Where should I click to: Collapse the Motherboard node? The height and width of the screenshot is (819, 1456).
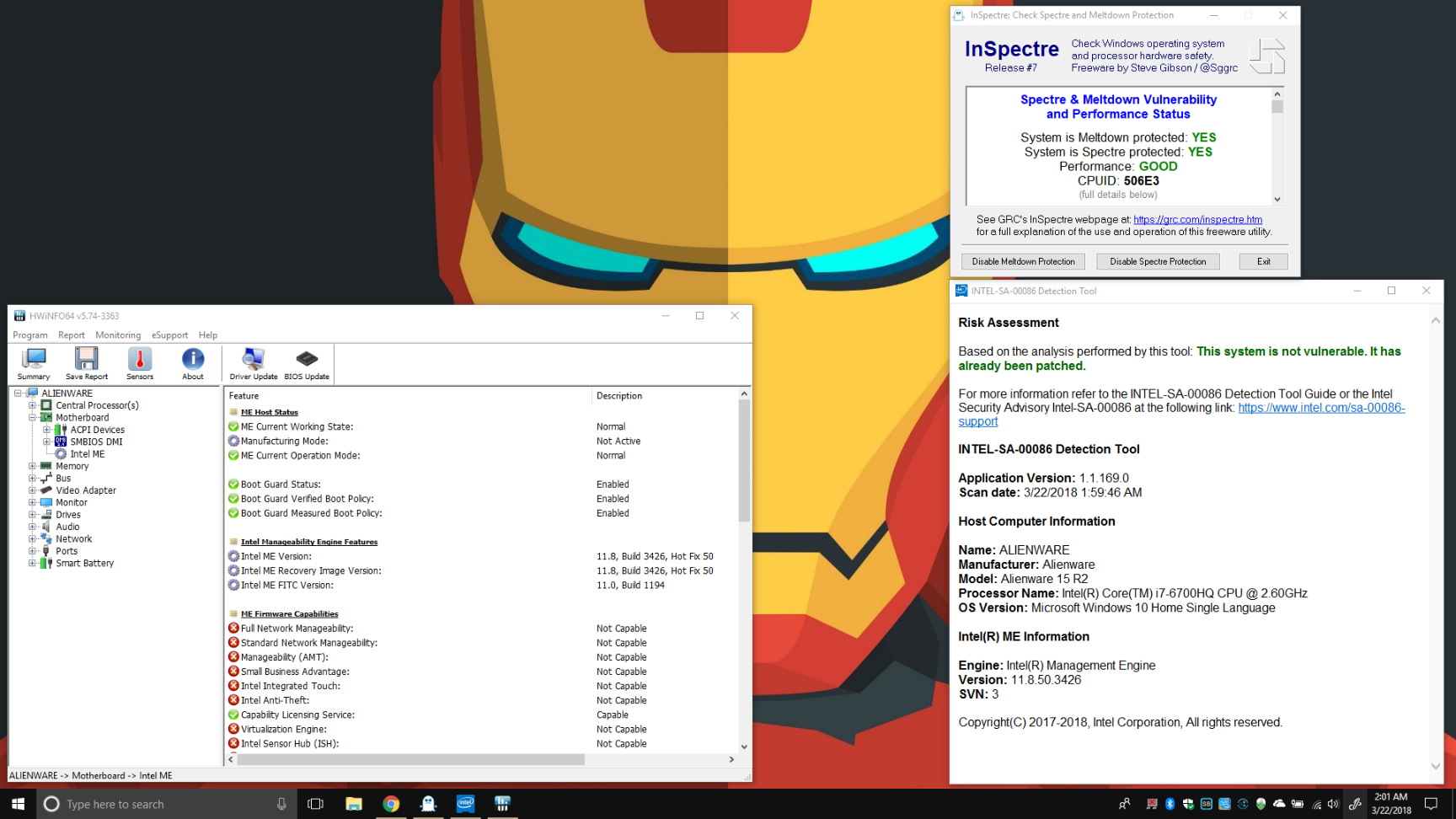[32, 417]
